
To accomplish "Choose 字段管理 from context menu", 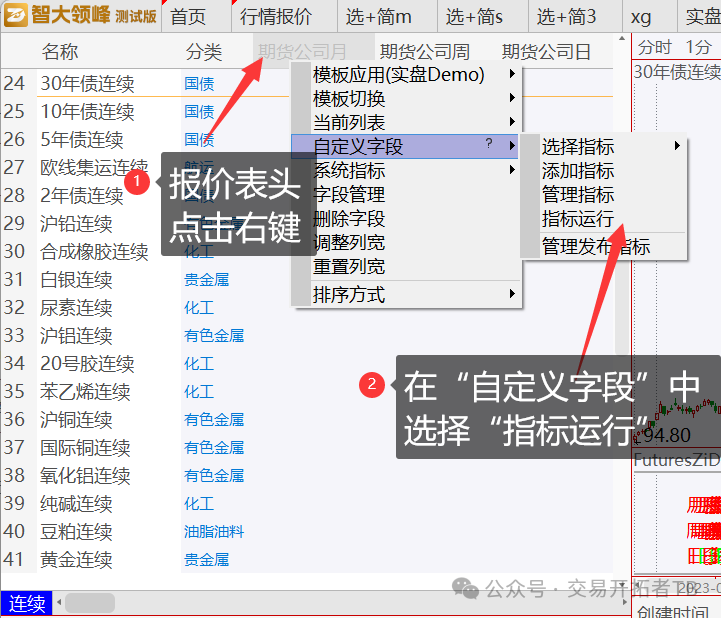I will tap(406, 194).
